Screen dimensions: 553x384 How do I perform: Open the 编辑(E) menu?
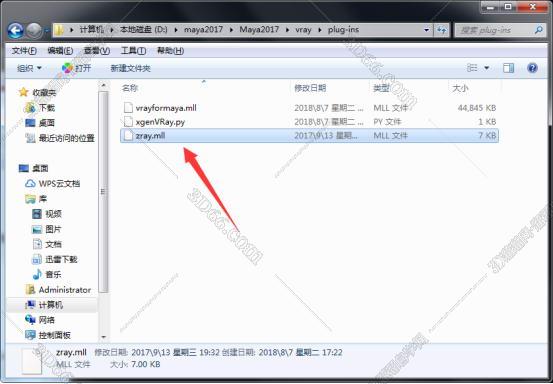pyautogui.click(x=60, y=51)
